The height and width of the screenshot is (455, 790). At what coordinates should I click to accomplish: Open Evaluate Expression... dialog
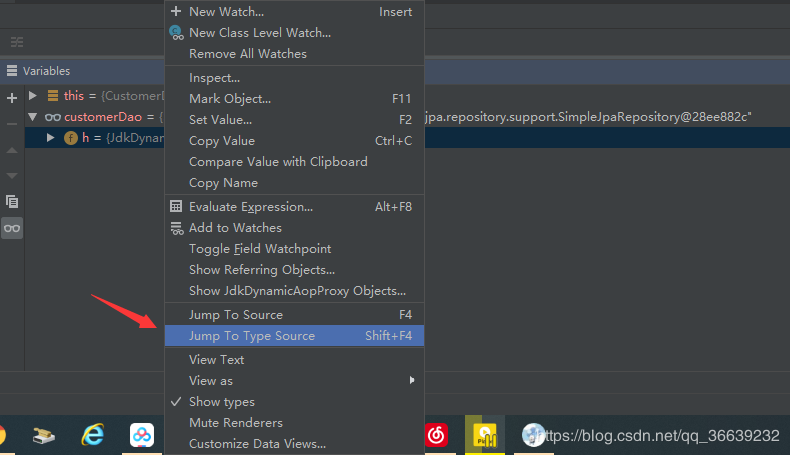(x=294, y=207)
